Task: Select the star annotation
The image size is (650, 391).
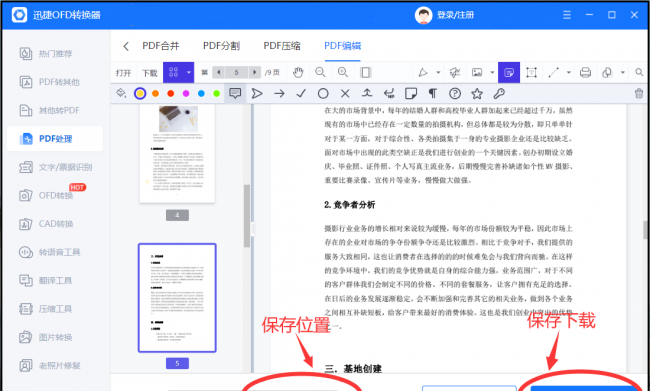Action: [477, 94]
